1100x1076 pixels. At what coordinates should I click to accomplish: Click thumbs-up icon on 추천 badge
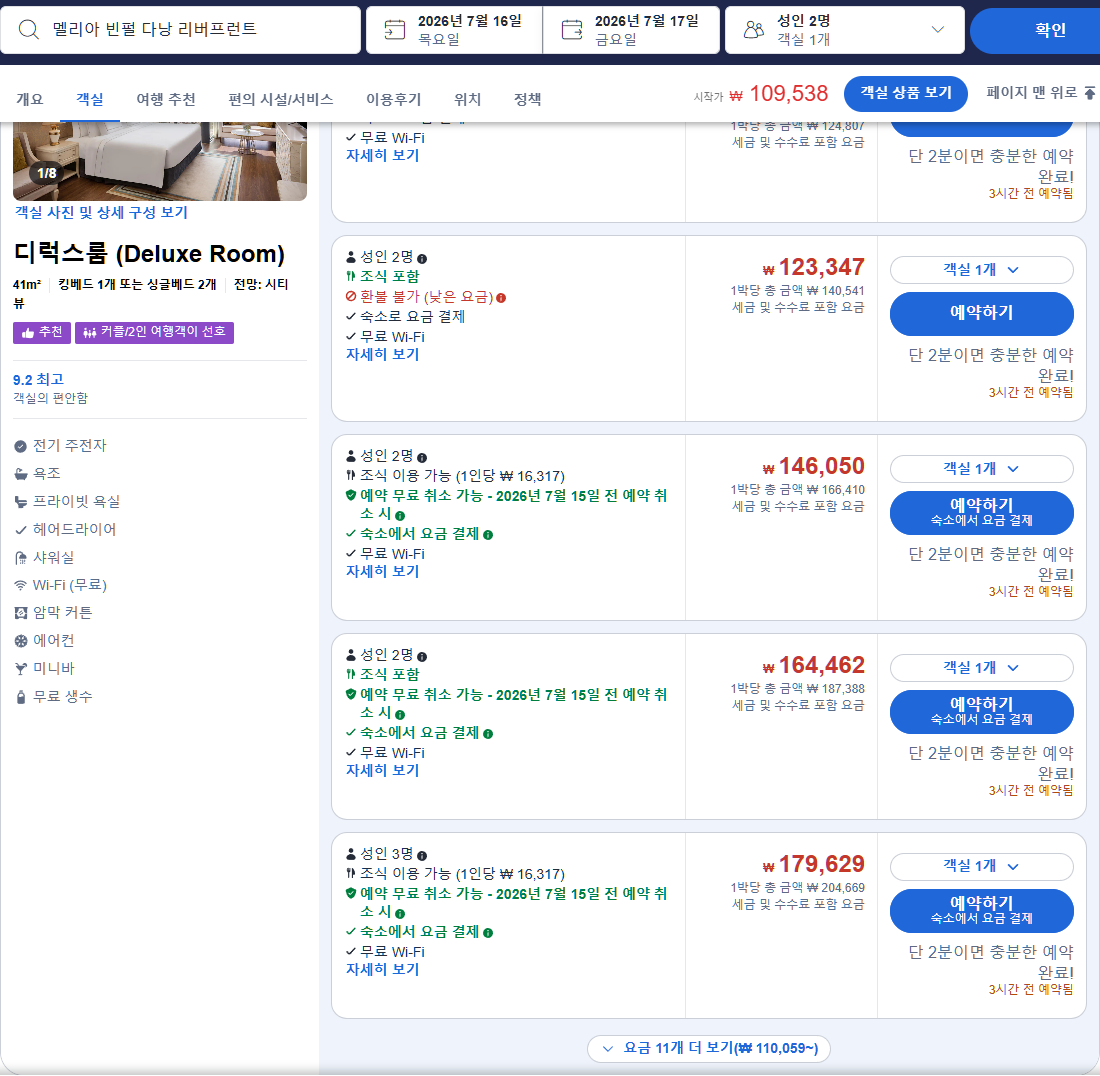[x=28, y=332]
